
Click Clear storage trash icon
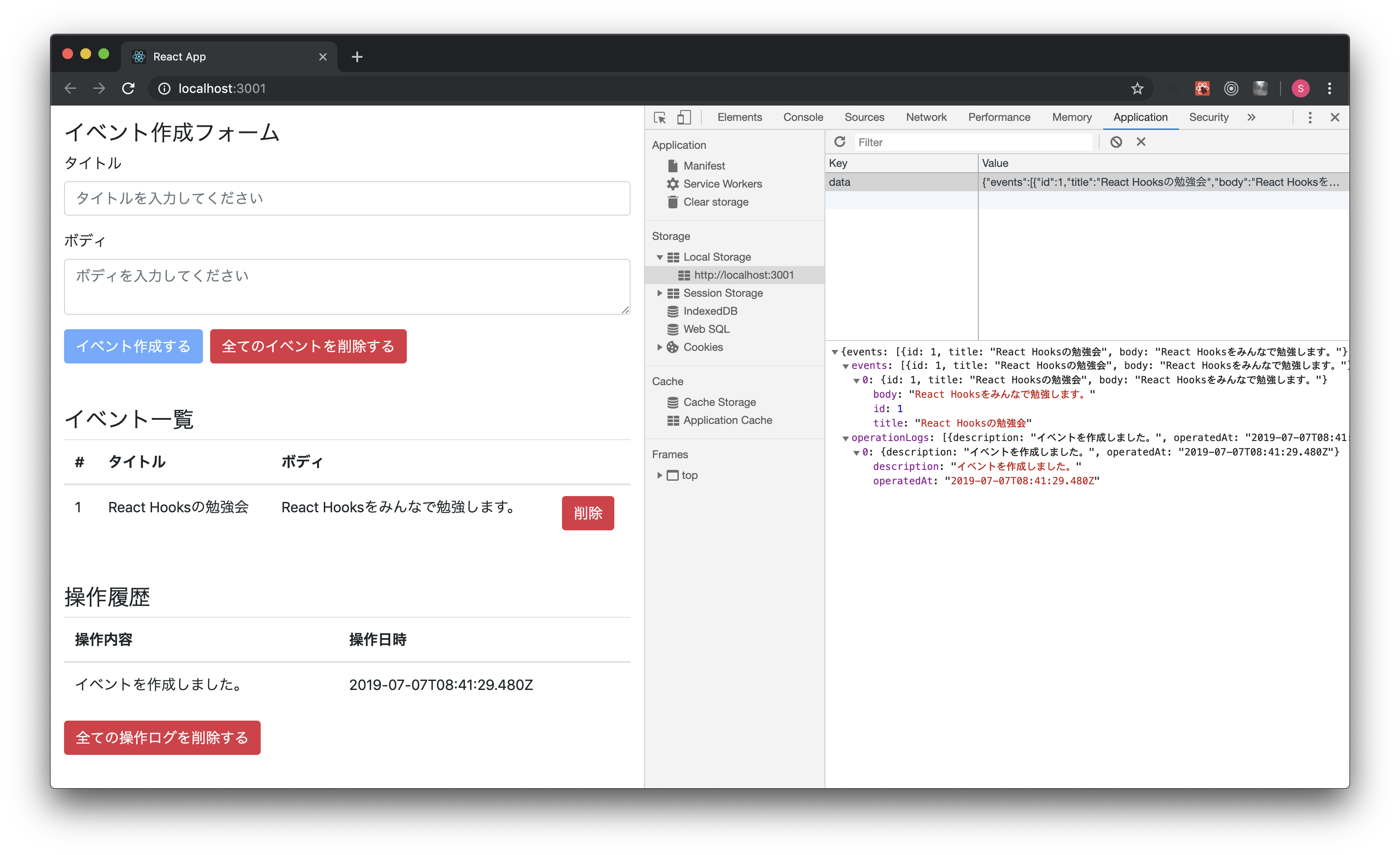673,202
